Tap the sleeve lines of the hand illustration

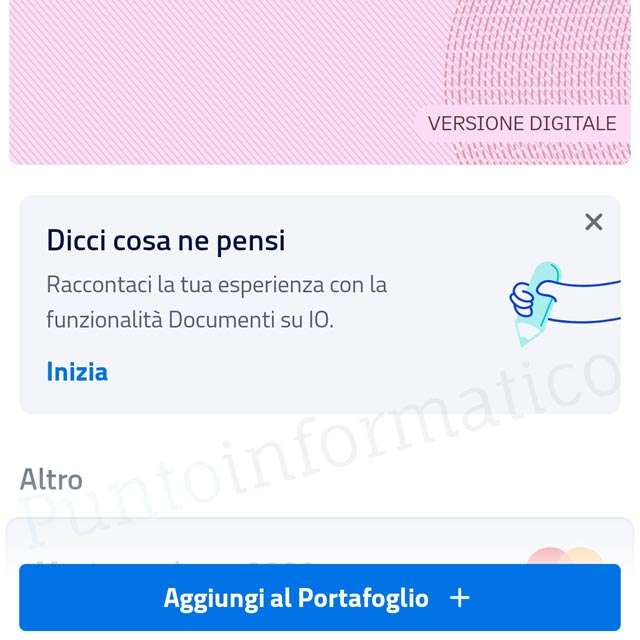click(588, 301)
